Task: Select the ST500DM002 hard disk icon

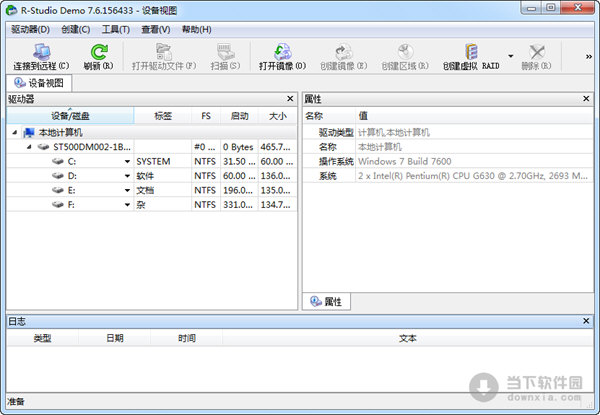Action: point(43,147)
